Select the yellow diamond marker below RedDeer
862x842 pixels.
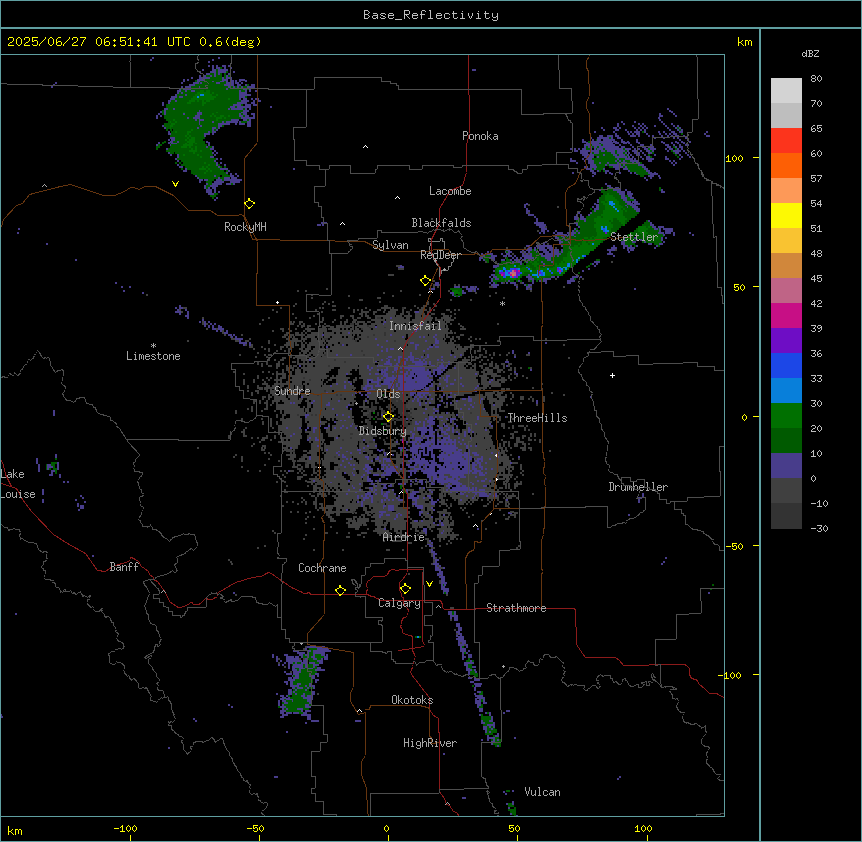(x=426, y=281)
